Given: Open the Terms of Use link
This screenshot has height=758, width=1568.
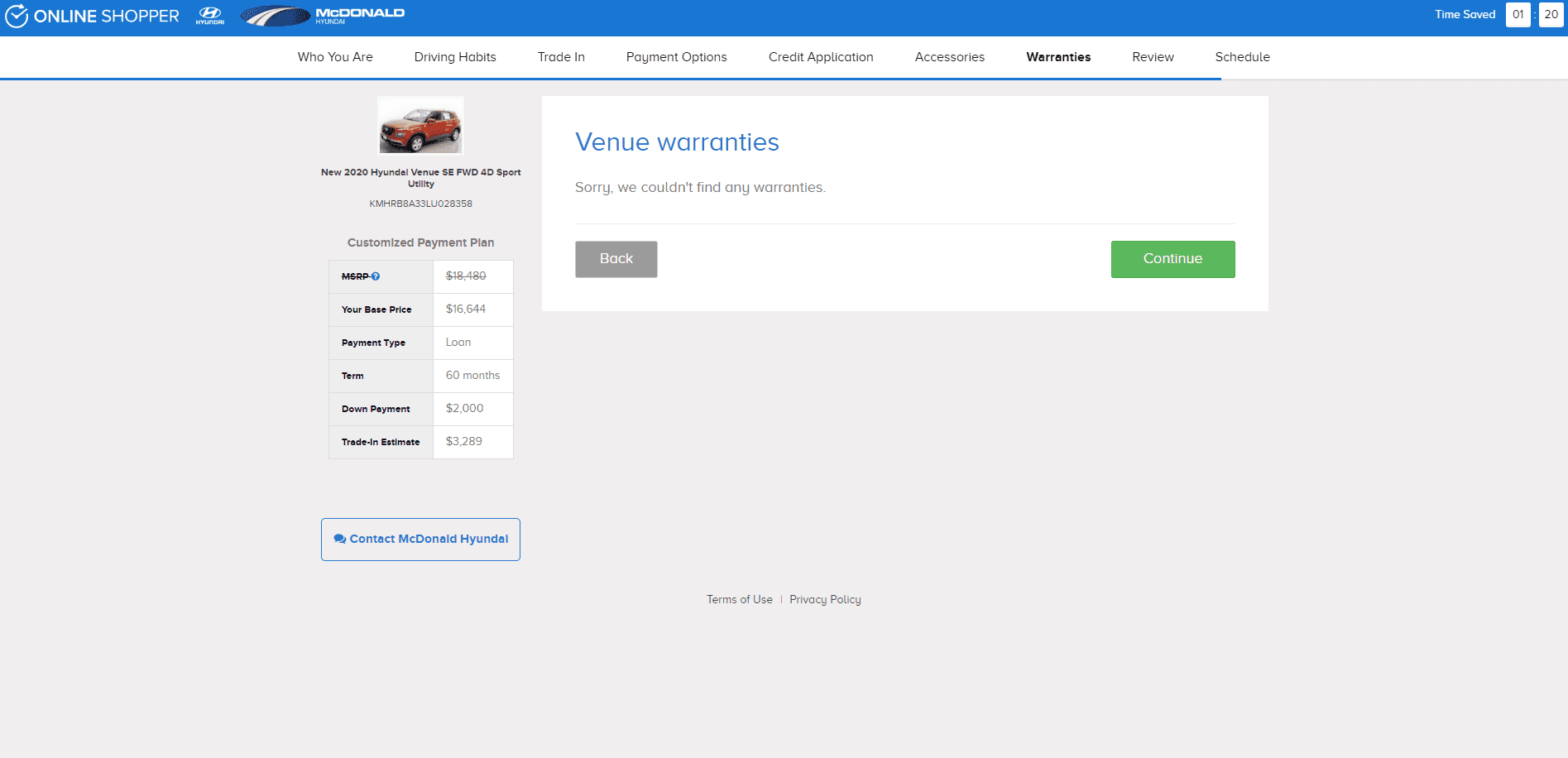Looking at the screenshot, I should point(740,600).
